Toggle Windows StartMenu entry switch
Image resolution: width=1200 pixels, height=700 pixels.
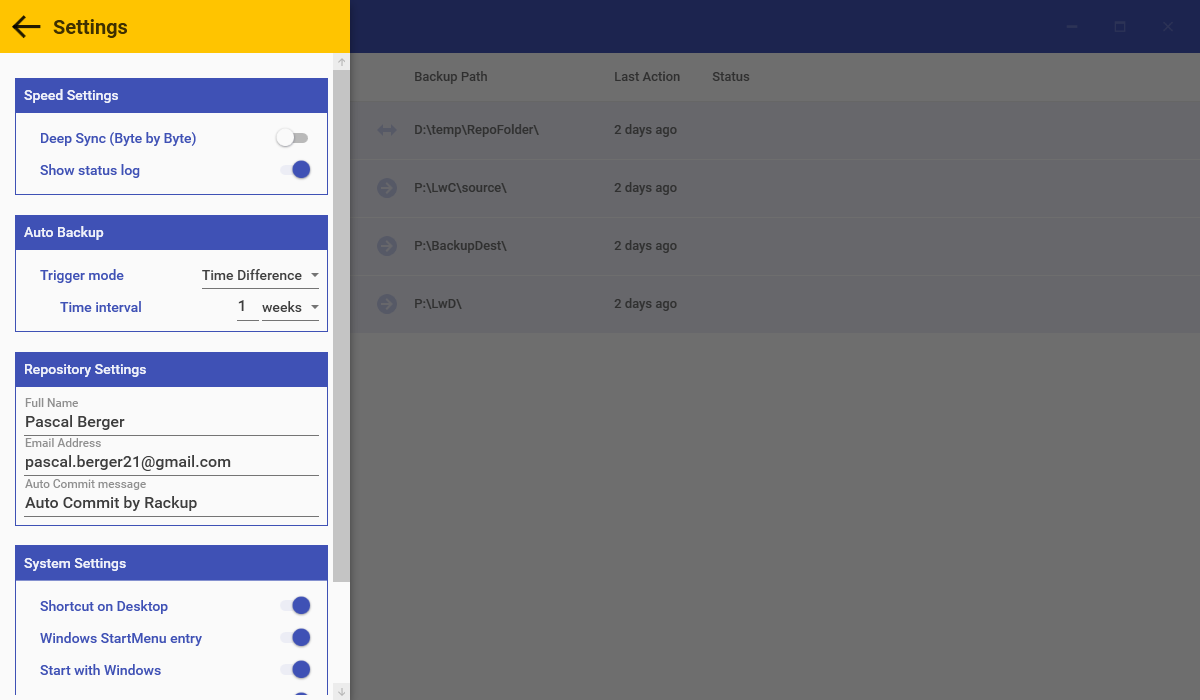pyautogui.click(x=295, y=638)
